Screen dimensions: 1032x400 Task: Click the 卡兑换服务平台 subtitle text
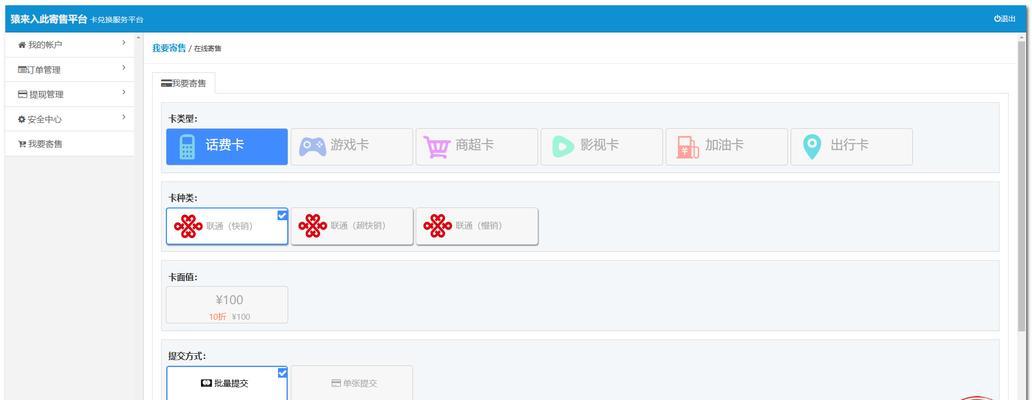coord(116,20)
